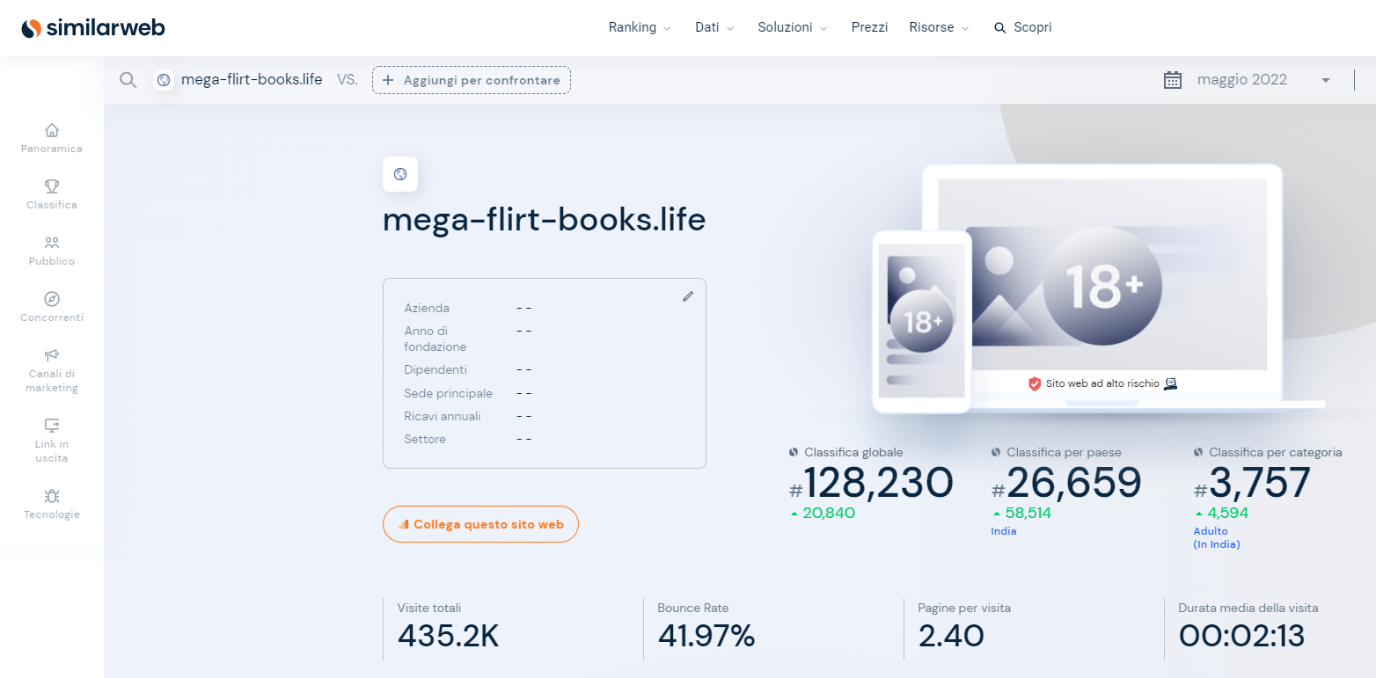
Task: Open Canali di marketing in the sidebar
Action: click(x=52, y=370)
